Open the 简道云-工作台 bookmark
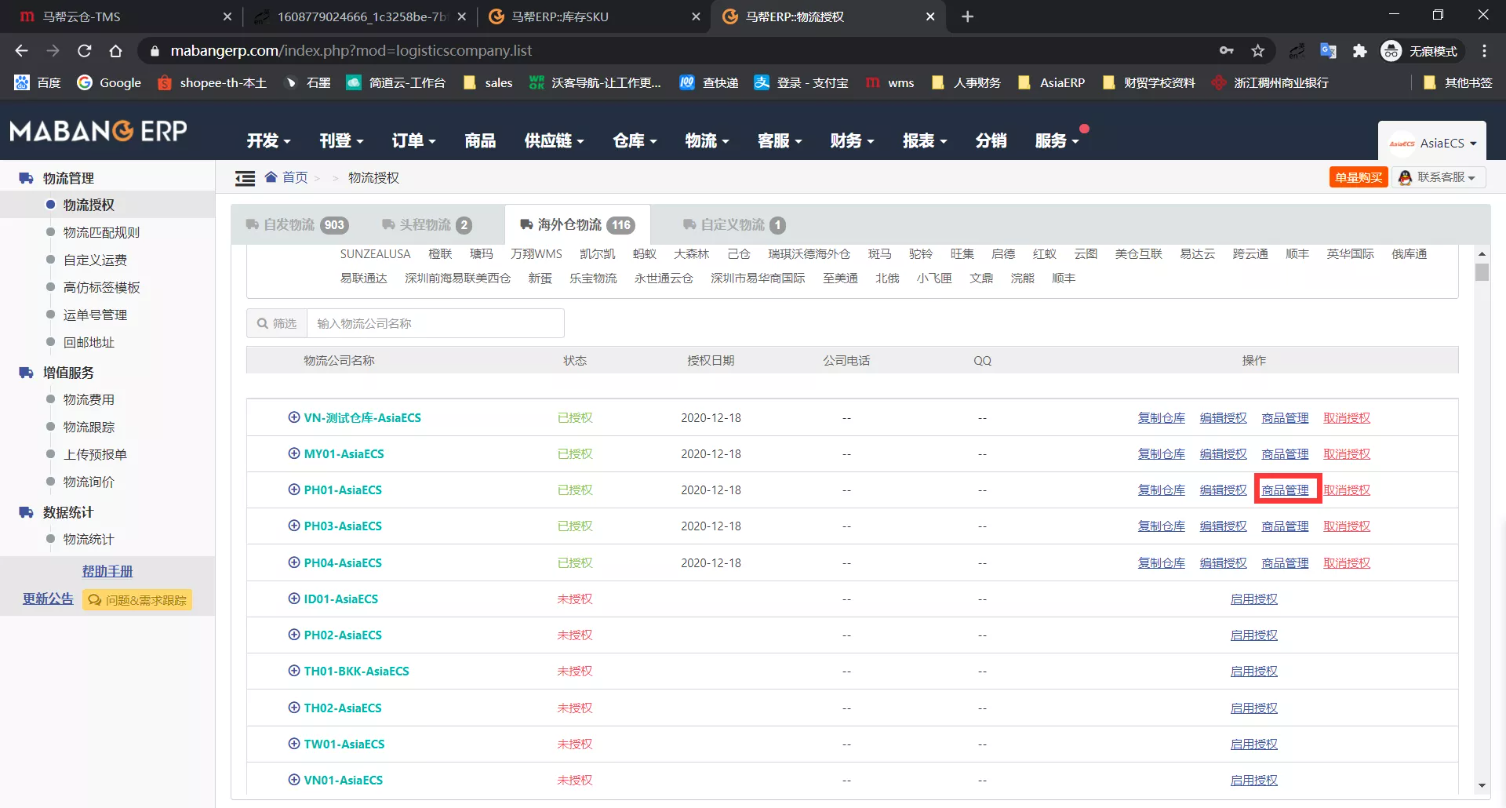The height and width of the screenshot is (808, 1506). (395, 83)
